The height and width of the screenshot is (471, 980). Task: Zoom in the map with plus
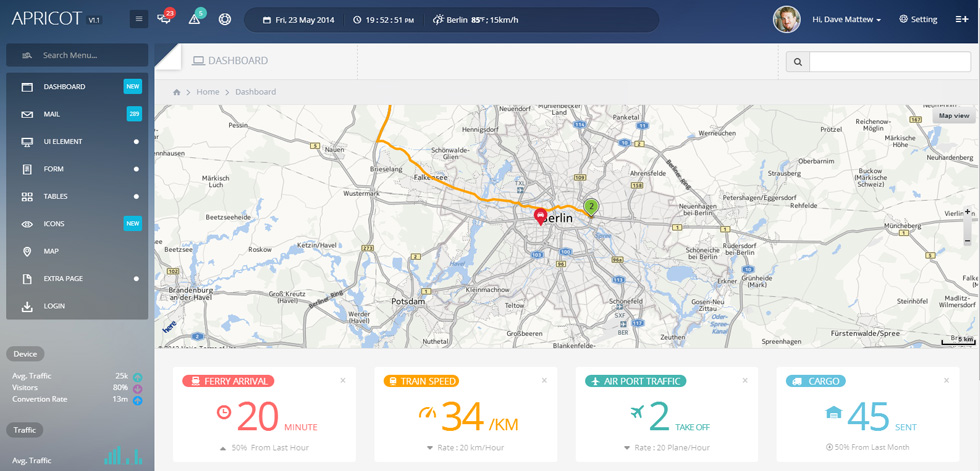coord(968,212)
